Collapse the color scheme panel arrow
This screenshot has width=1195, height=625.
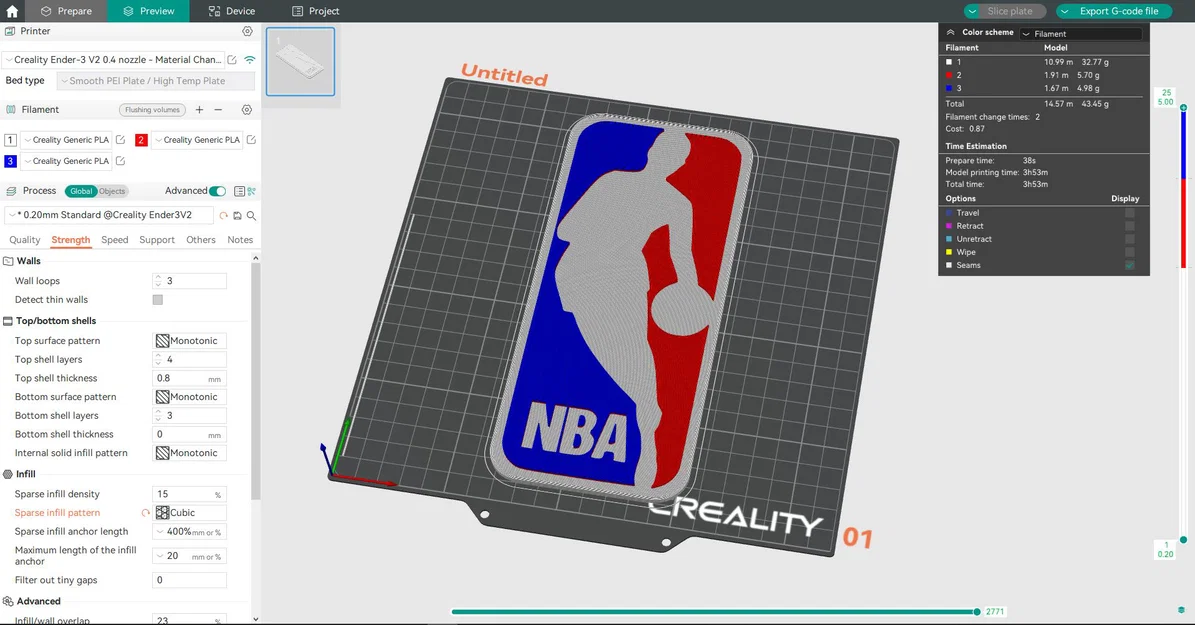pos(950,33)
